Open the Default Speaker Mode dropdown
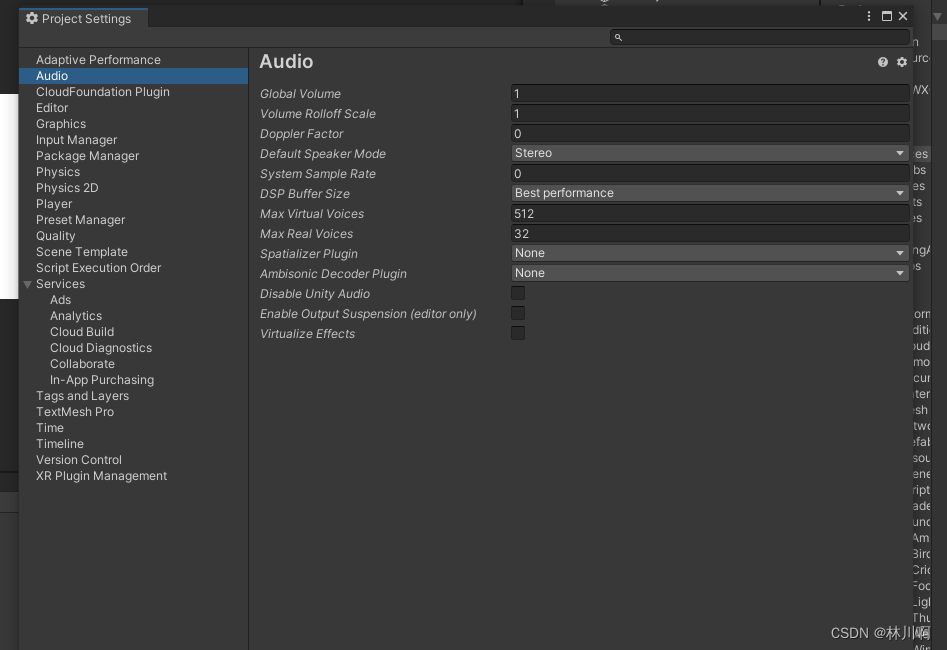Viewport: 947px width, 650px height. [x=708, y=153]
